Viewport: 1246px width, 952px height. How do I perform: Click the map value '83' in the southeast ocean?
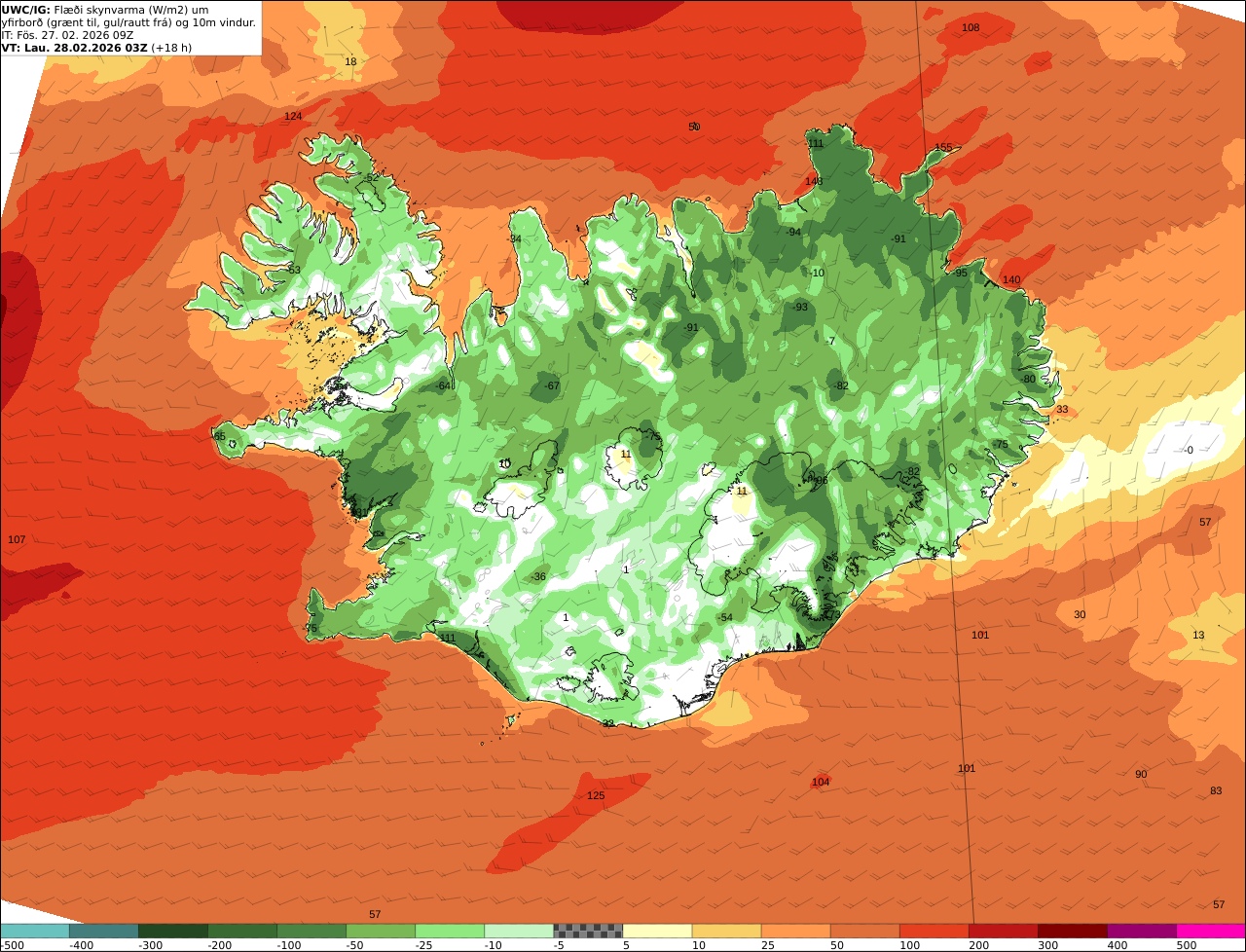tap(1216, 791)
